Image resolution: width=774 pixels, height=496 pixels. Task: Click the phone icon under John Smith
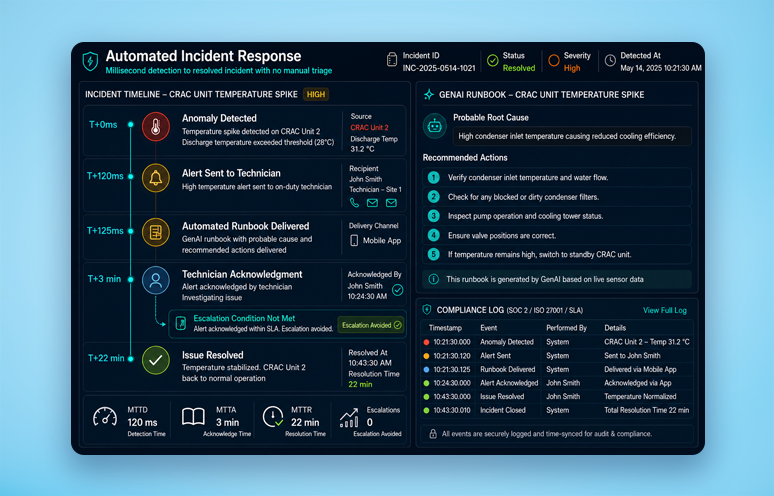click(354, 202)
